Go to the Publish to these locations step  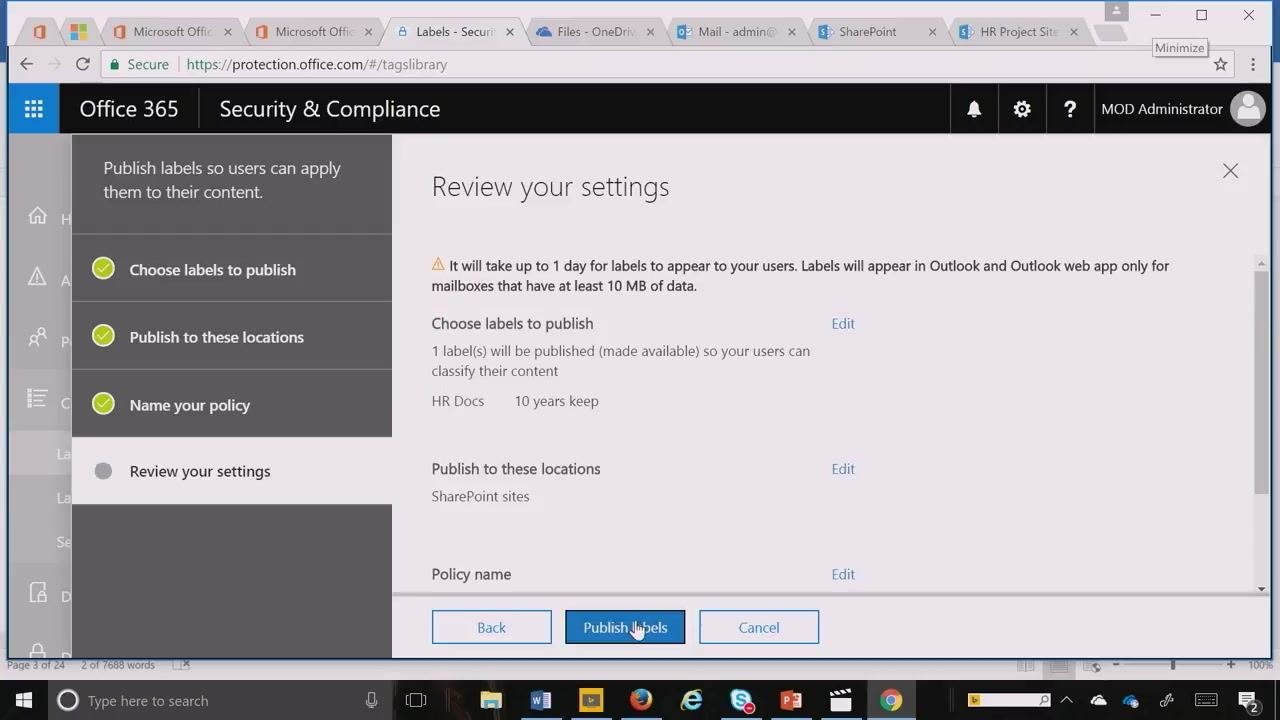(232, 337)
